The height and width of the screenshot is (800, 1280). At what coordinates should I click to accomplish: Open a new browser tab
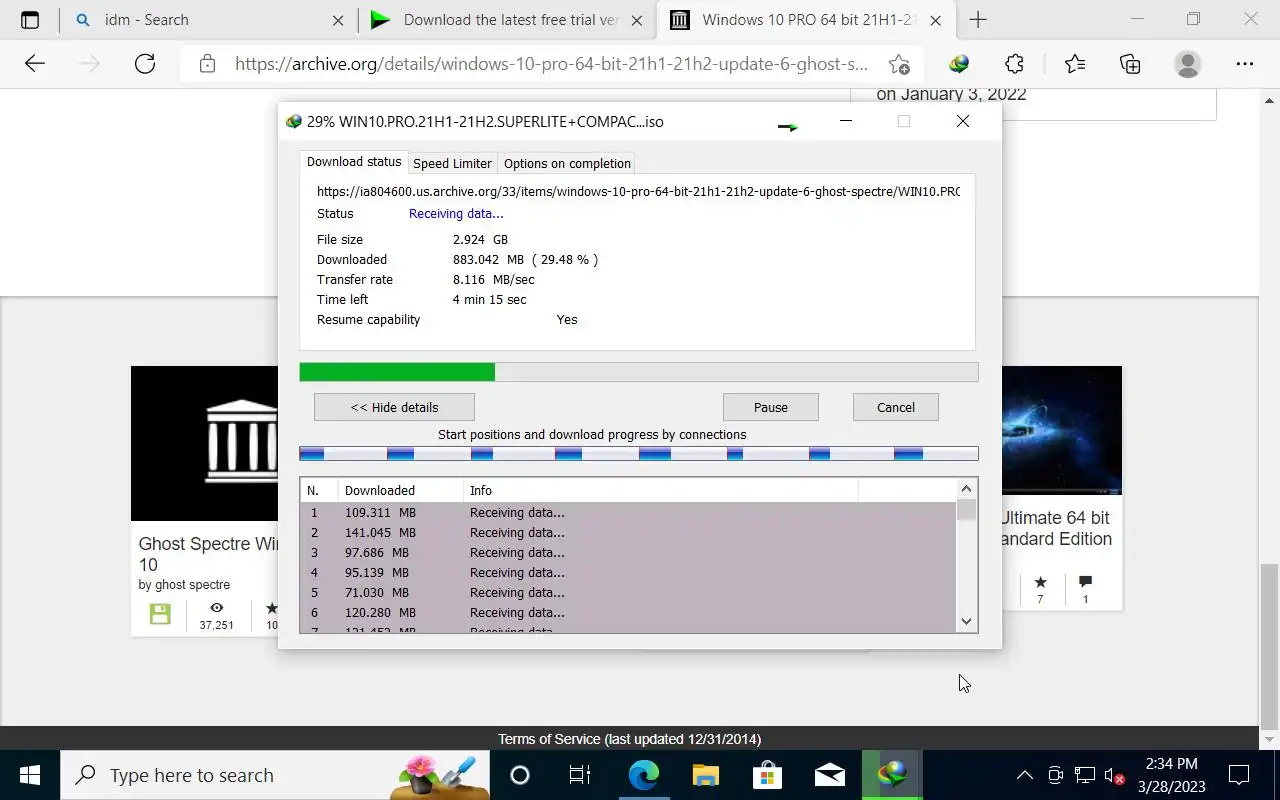tap(978, 20)
